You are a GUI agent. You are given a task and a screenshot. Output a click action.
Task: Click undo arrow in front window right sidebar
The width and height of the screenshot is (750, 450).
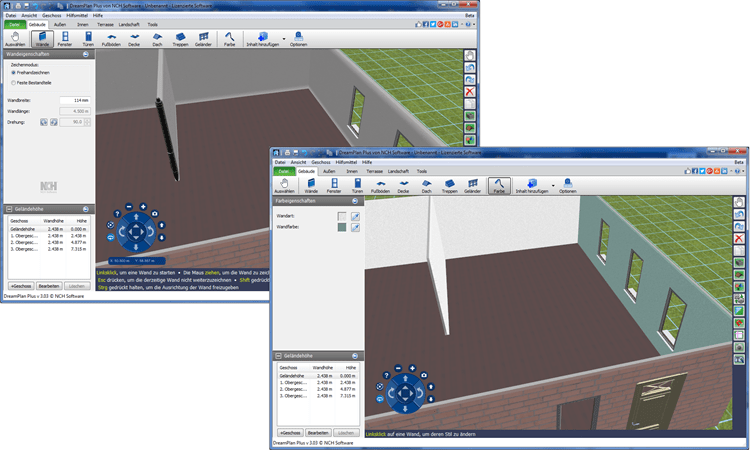pyautogui.click(x=739, y=214)
